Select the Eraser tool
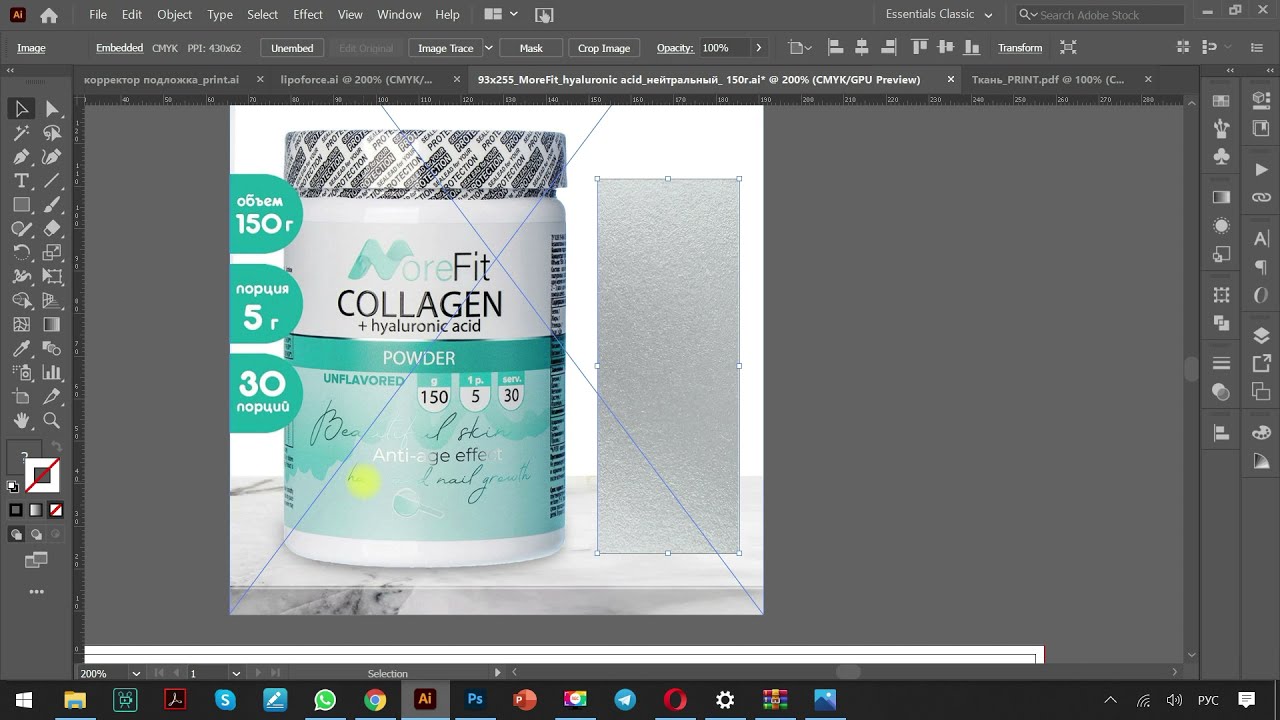 pyautogui.click(x=52, y=228)
